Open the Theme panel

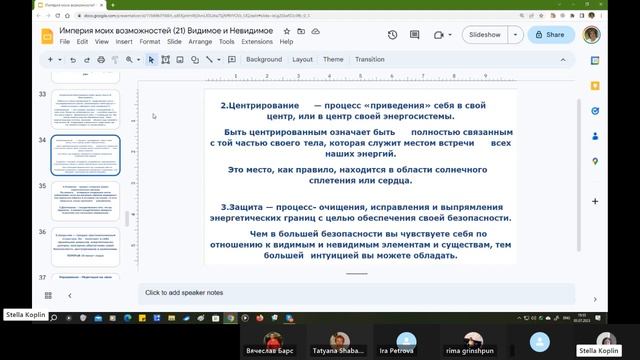[333, 60]
